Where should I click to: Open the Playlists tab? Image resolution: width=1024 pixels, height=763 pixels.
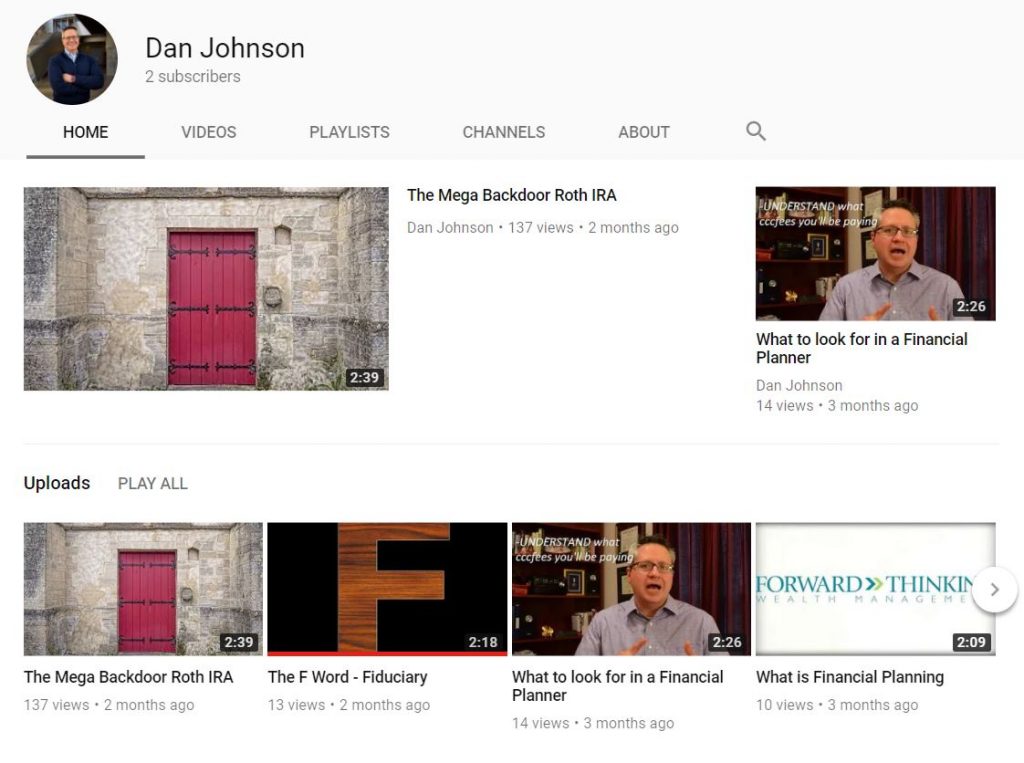pos(349,132)
